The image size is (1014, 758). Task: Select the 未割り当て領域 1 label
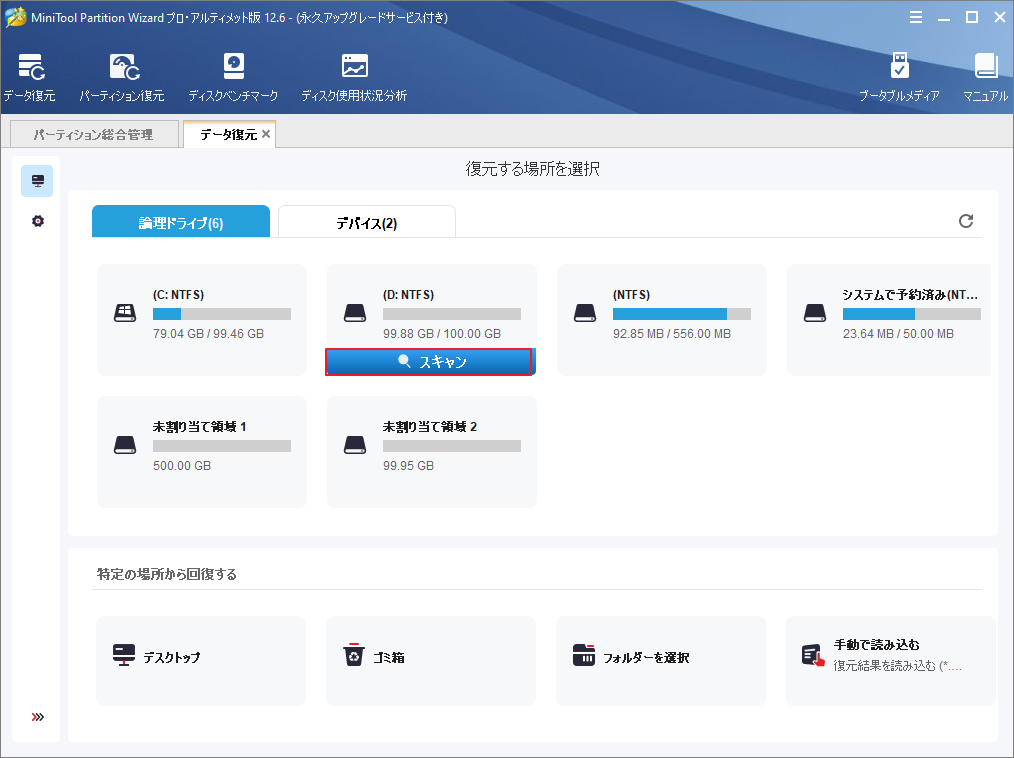click(199, 427)
